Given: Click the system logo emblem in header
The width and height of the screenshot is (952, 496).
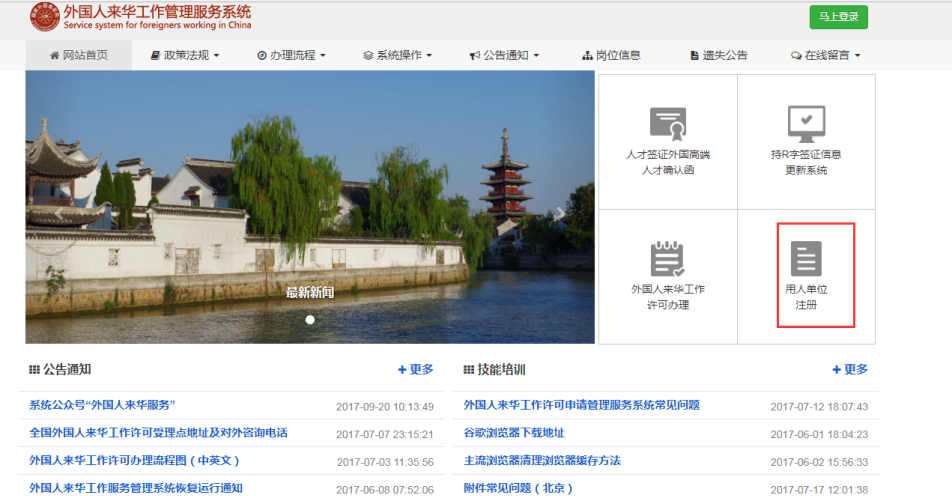Looking at the screenshot, I should point(44,18).
